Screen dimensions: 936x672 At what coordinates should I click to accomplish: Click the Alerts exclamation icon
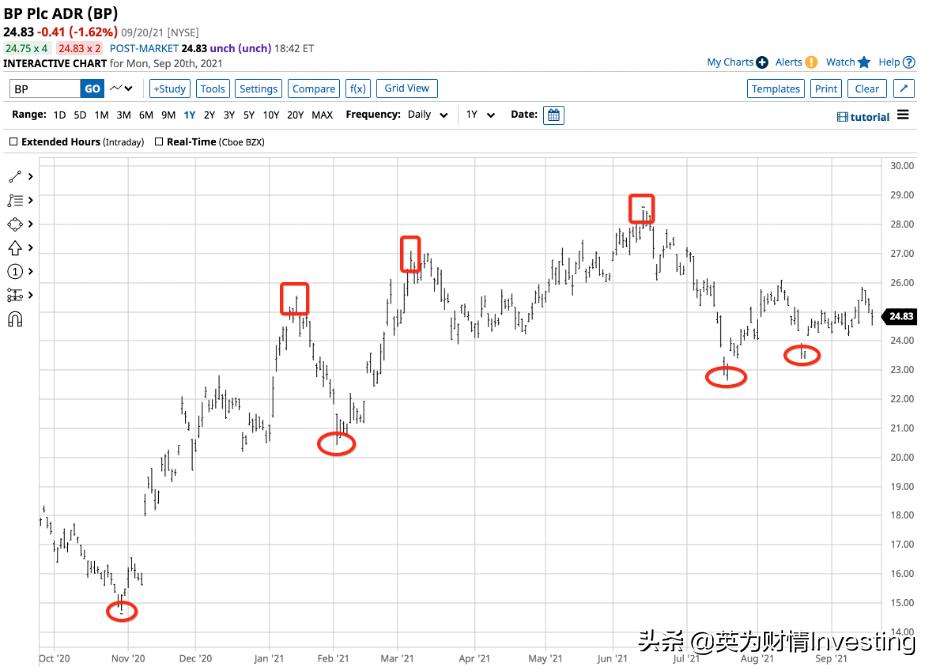(811, 62)
